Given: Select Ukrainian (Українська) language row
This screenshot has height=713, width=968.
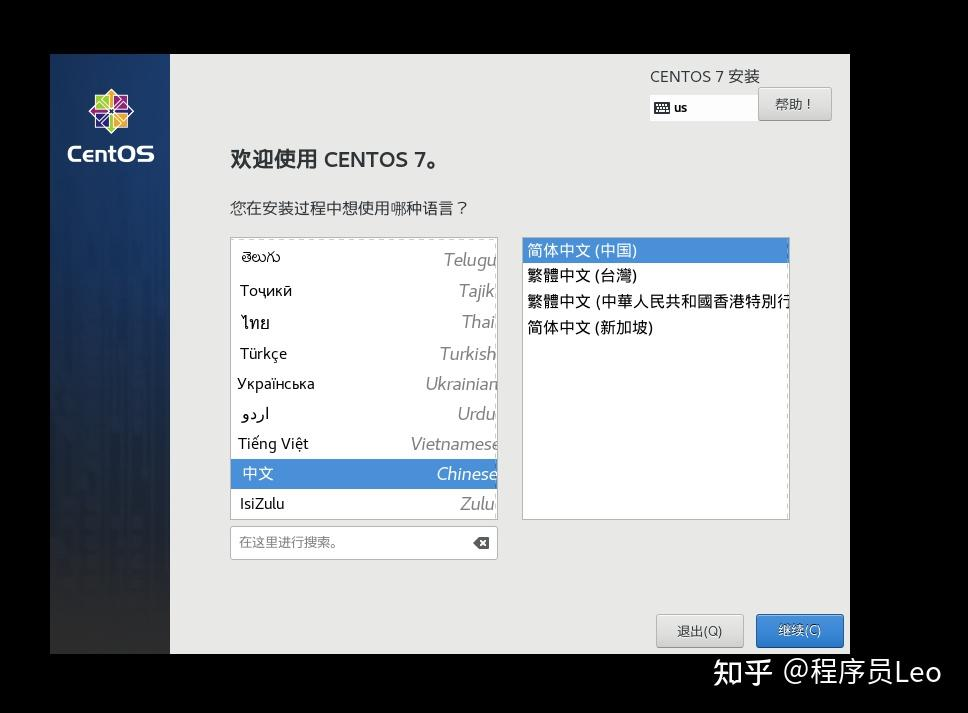Looking at the screenshot, I should (364, 384).
